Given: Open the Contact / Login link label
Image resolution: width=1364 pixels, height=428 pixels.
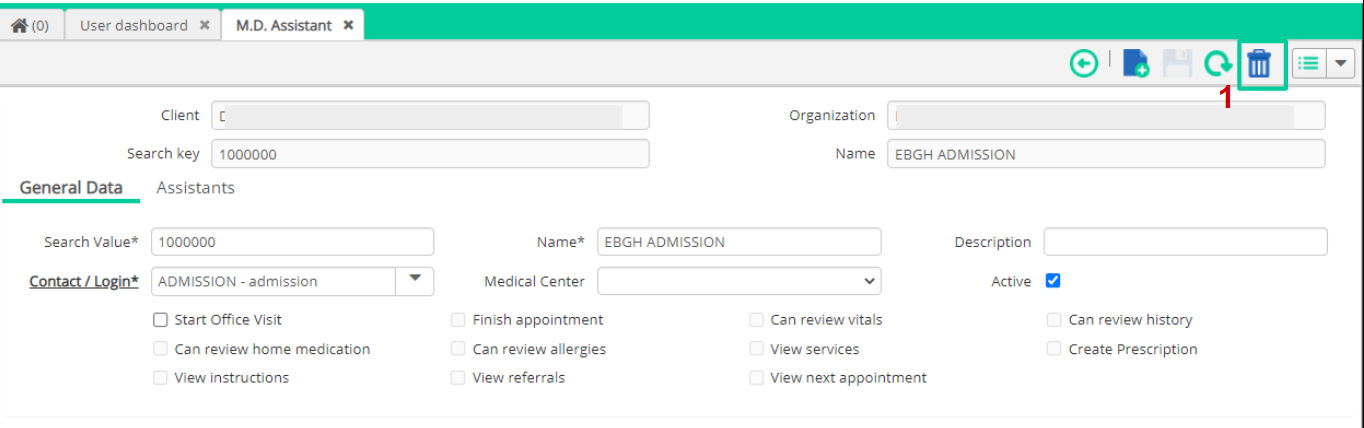Looking at the screenshot, I should click(84, 281).
